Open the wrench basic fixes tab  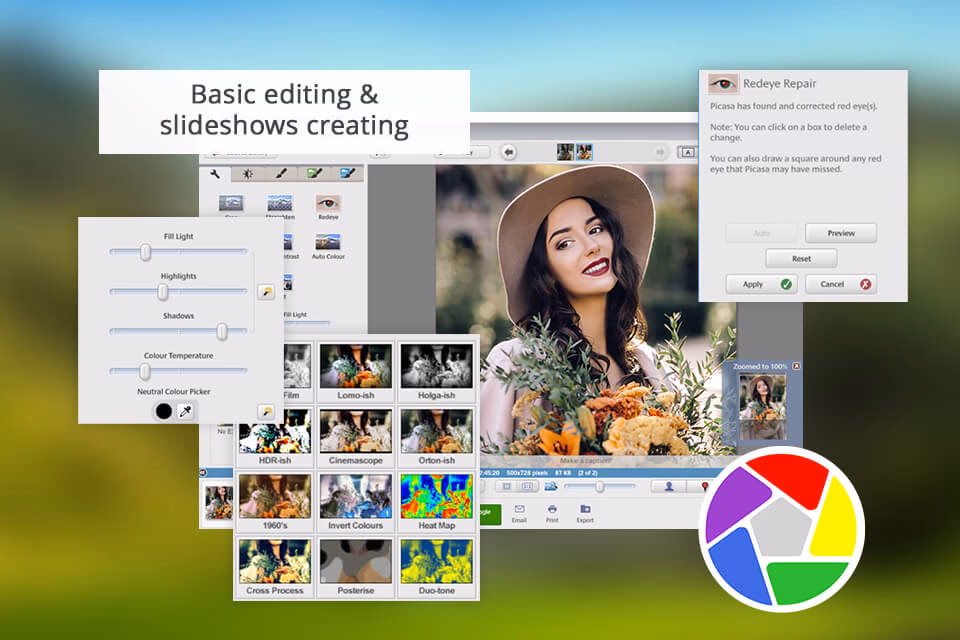213,173
